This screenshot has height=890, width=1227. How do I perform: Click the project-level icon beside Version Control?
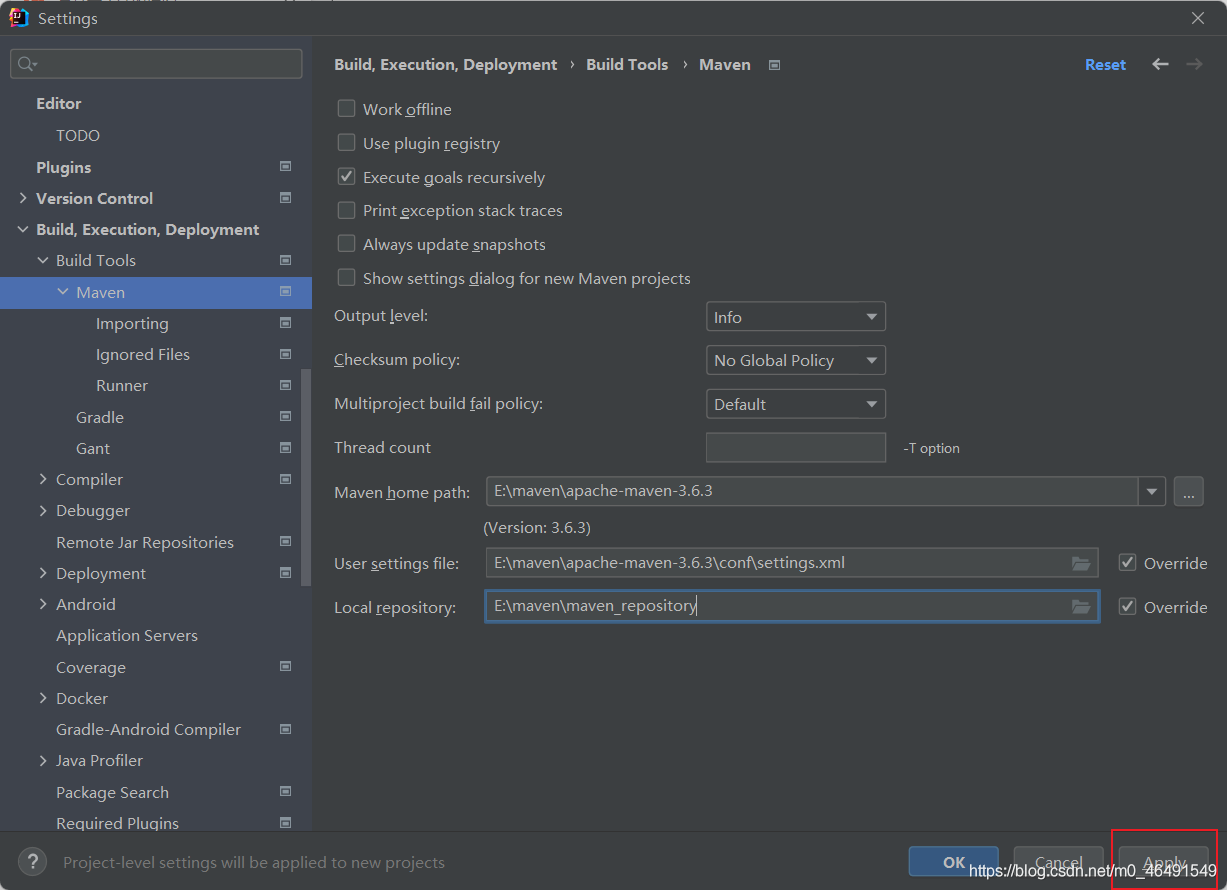coord(286,198)
